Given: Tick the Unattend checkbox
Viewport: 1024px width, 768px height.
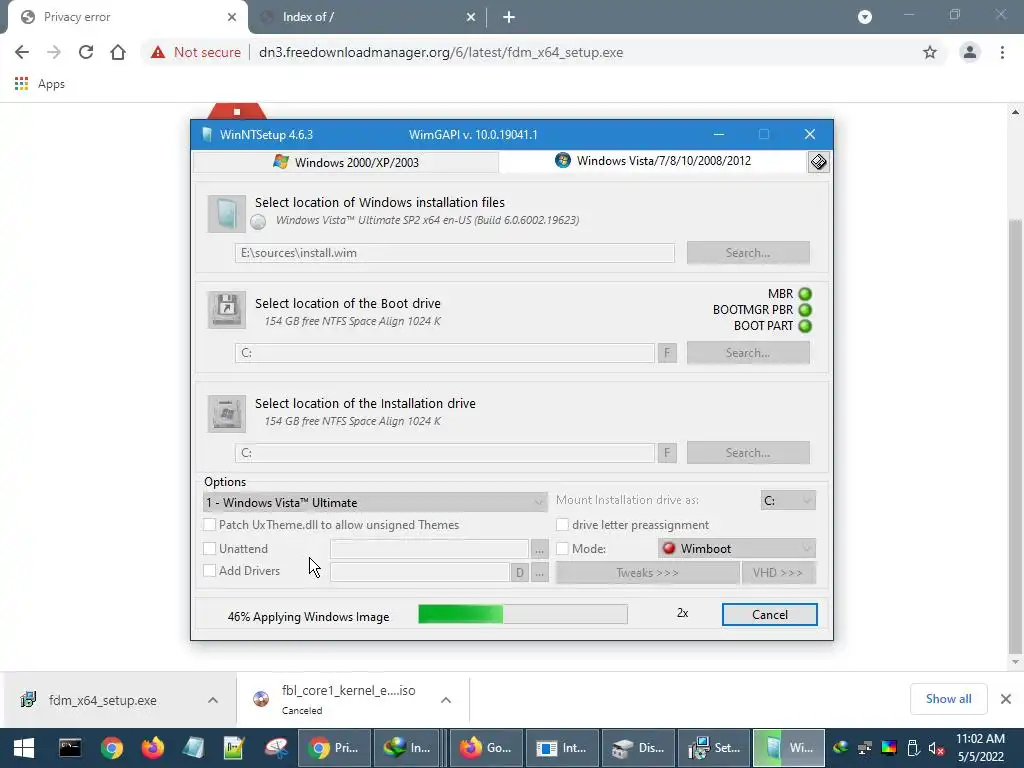Looking at the screenshot, I should [210, 549].
